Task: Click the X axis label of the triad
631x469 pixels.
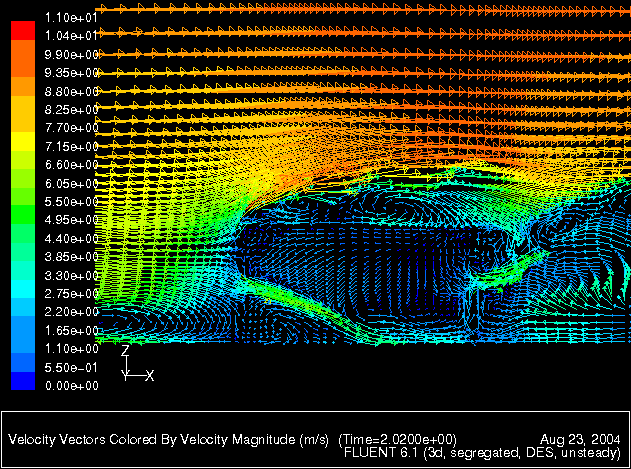Action: tap(150, 376)
